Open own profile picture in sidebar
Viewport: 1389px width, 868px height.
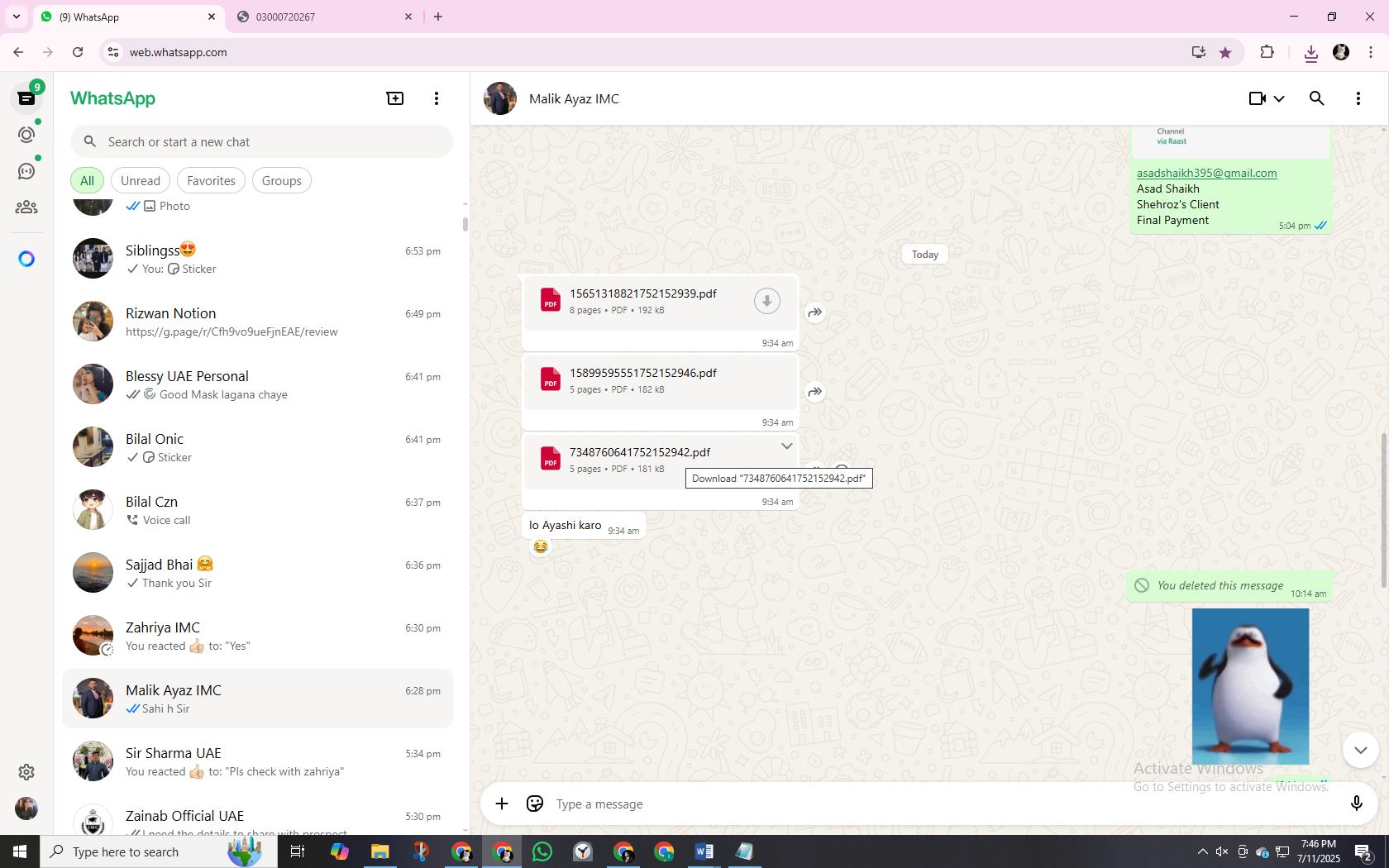[x=26, y=808]
